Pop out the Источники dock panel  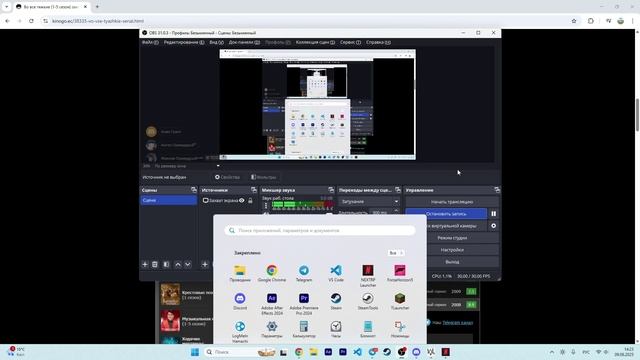(x=254, y=190)
